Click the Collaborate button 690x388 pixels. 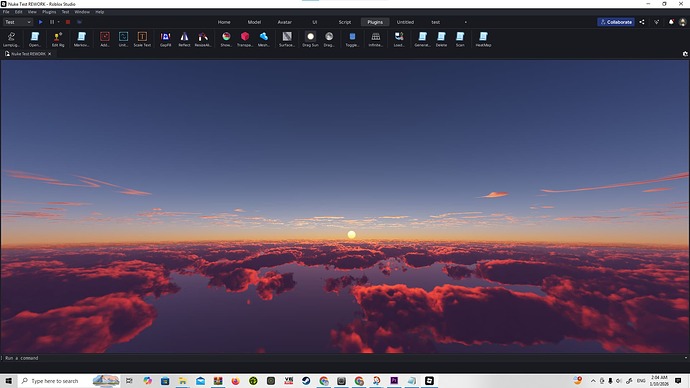(616, 22)
